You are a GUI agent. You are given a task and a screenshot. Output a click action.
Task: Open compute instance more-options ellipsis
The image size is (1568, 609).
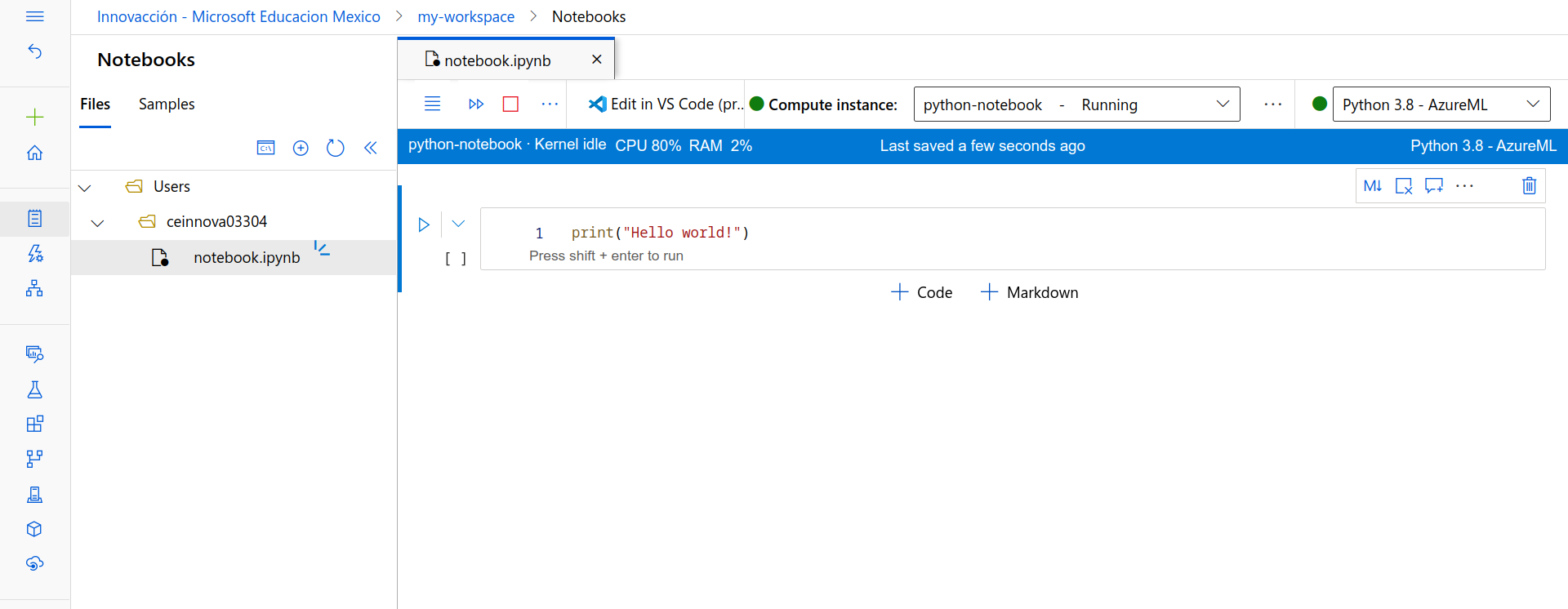1273,104
